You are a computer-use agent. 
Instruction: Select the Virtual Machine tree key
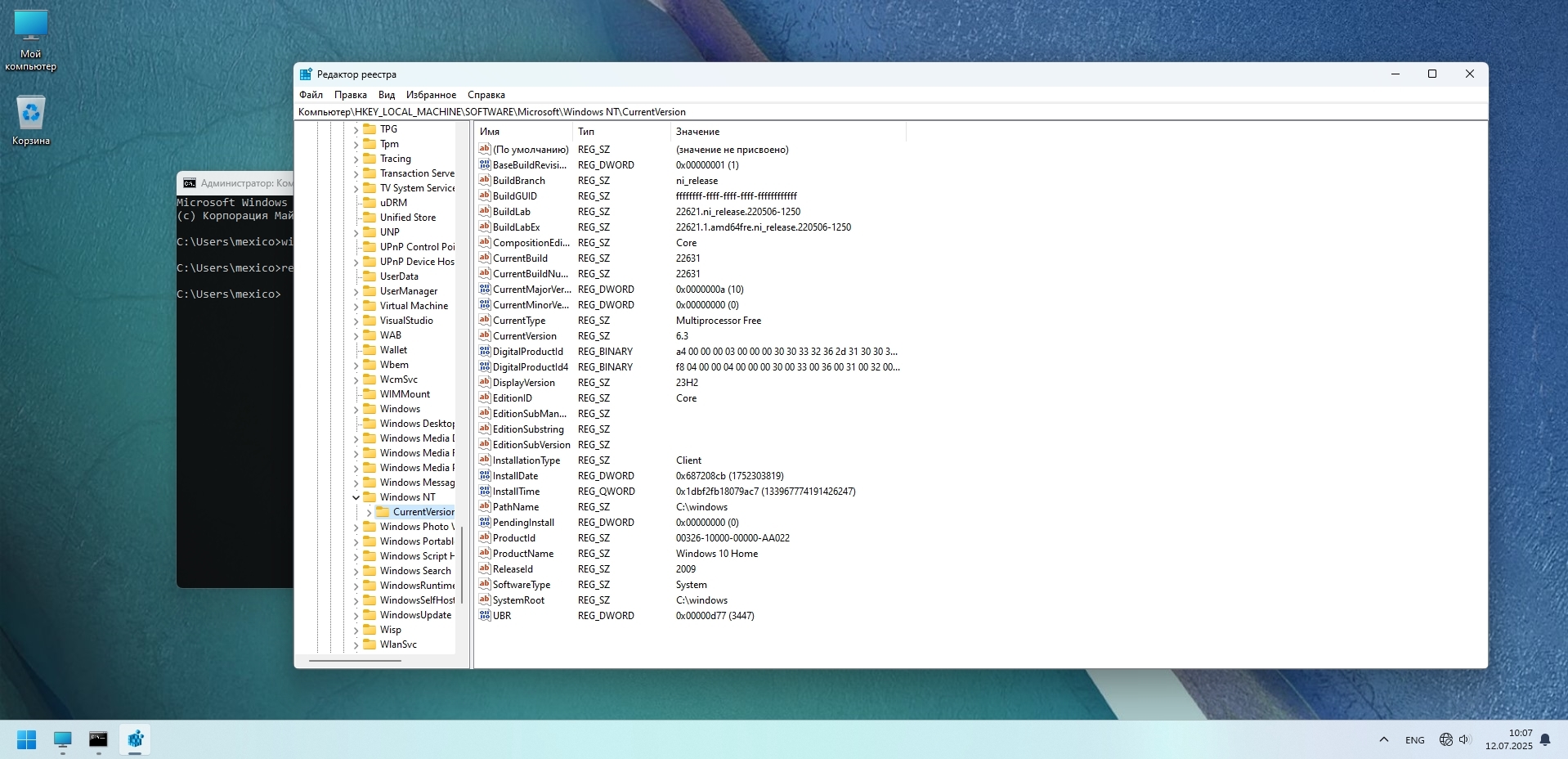(x=414, y=306)
